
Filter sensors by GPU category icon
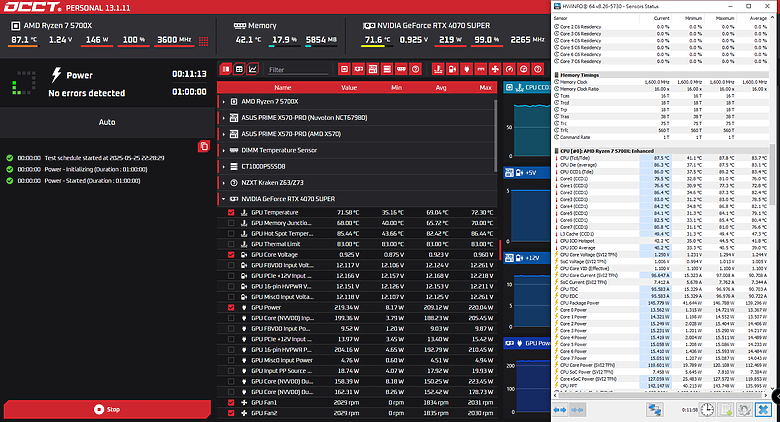click(x=358, y=69)
